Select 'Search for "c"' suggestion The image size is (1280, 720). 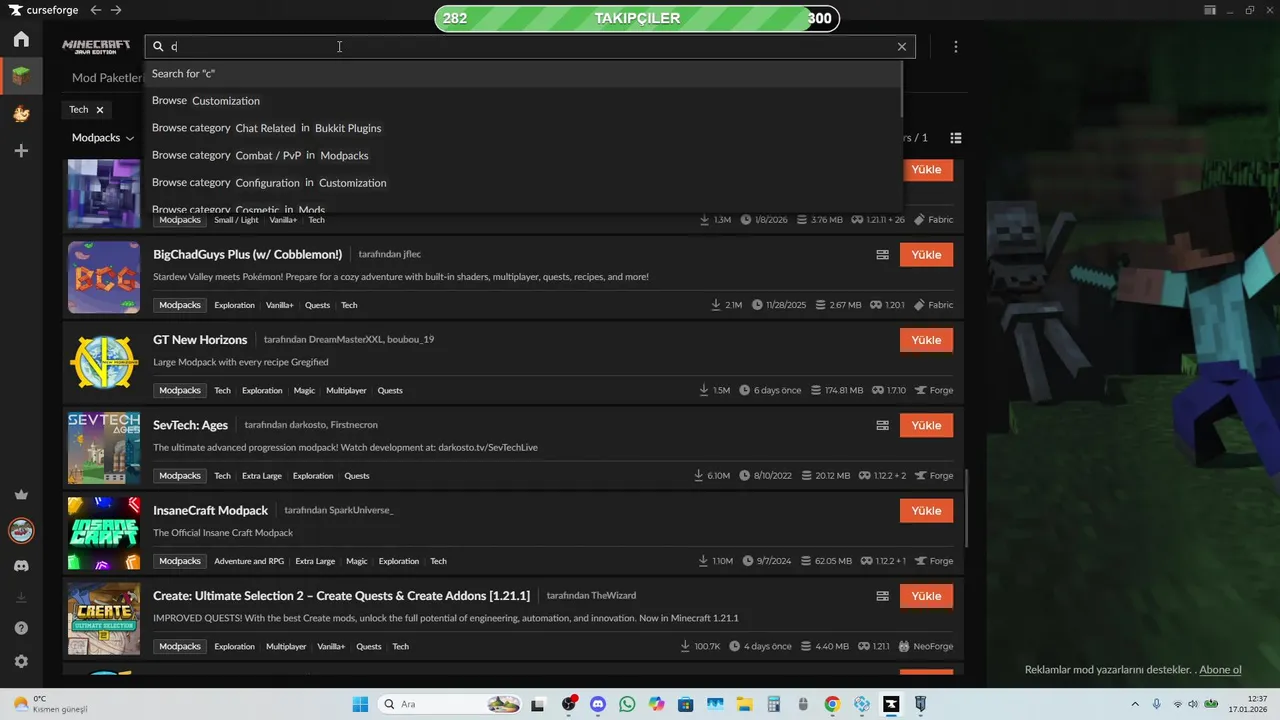click(522, 73)
